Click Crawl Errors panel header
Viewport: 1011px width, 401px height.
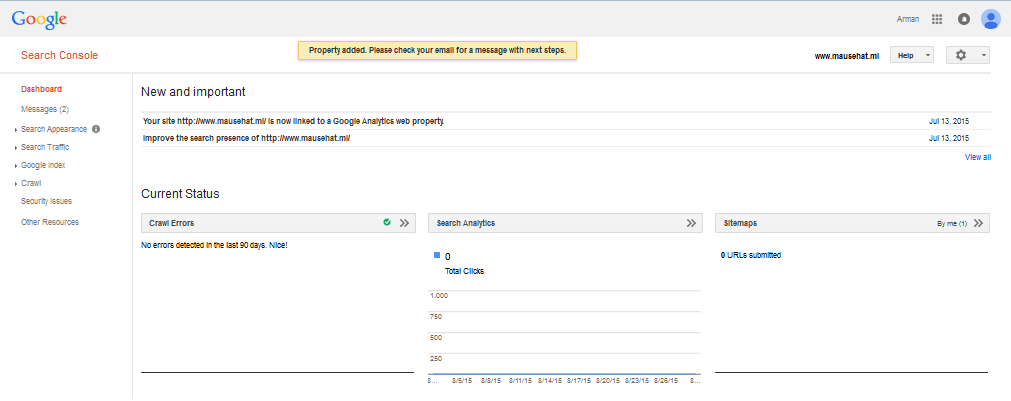pos(277,223)
